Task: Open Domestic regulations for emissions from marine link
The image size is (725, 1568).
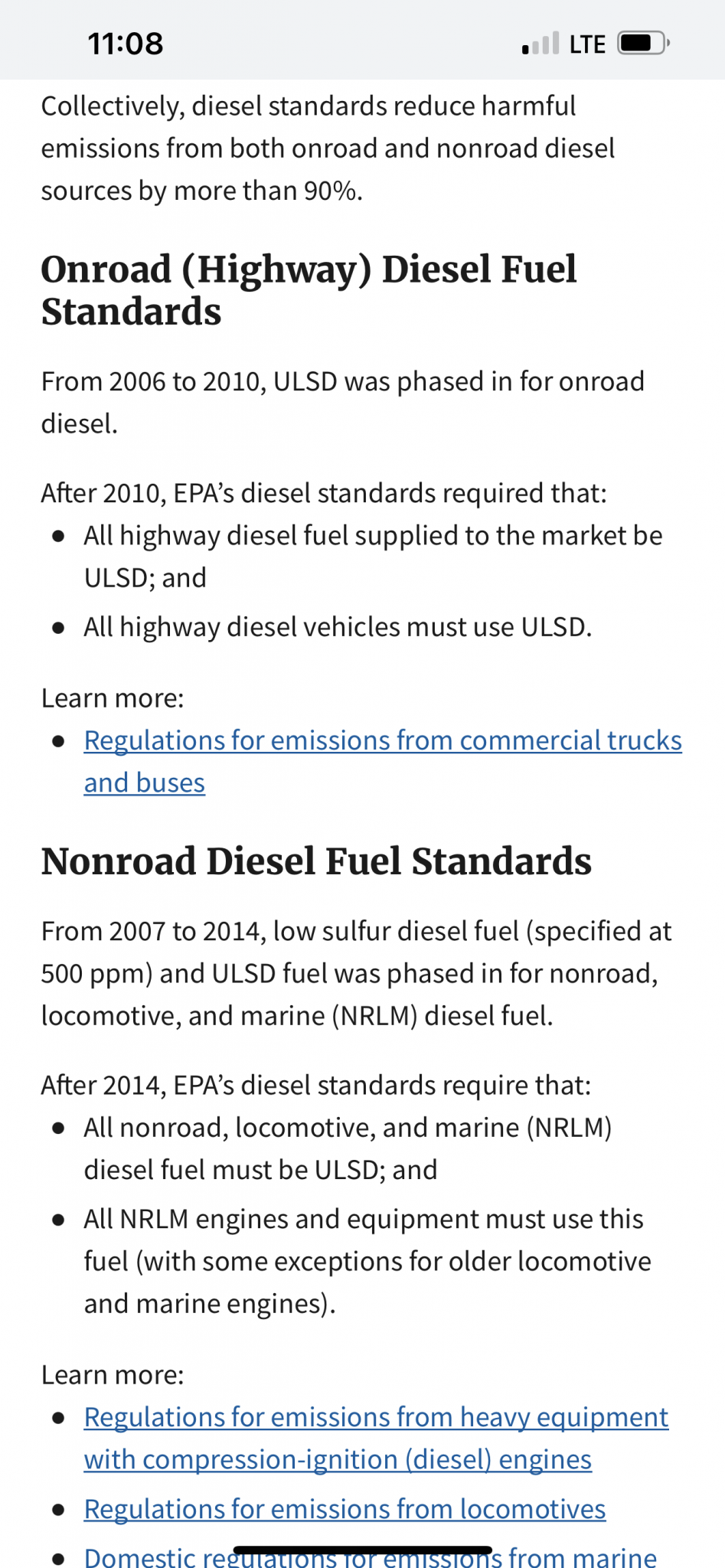Action: click(371, 1557)
